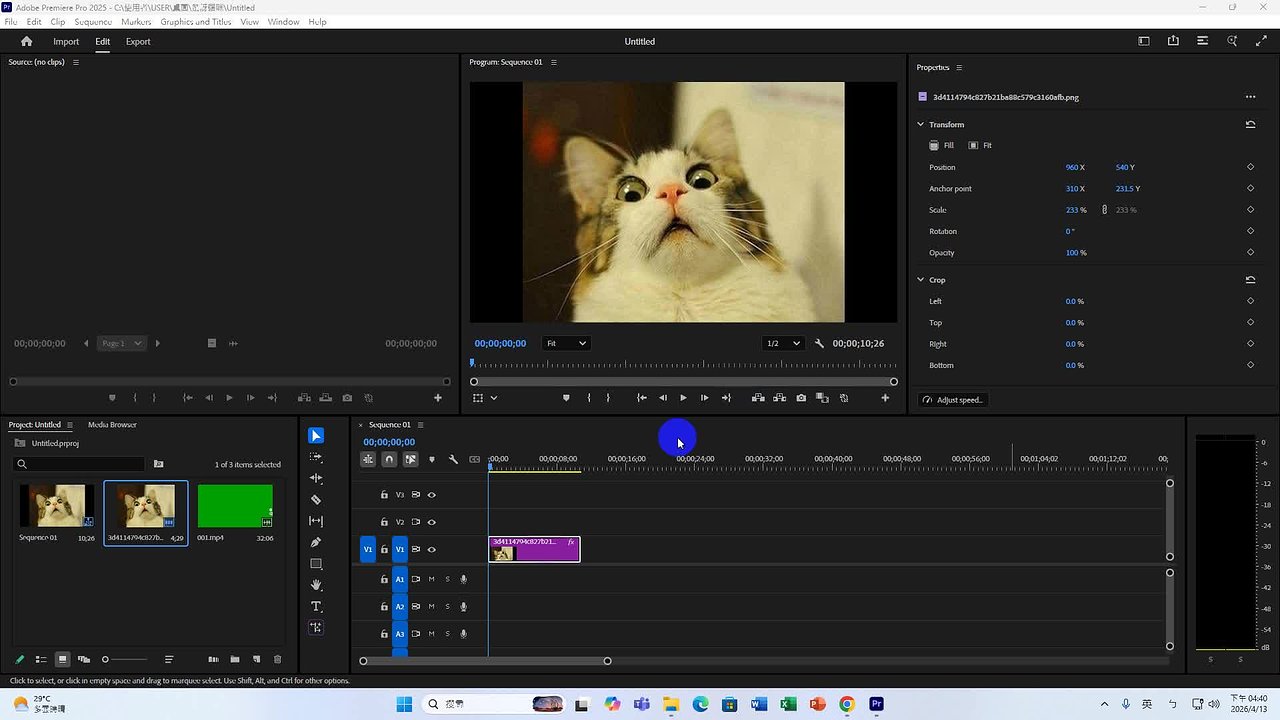Select the Pen tool in timeline toolbar
This screenshot has height=720, width=1280.
coord(316,541)
